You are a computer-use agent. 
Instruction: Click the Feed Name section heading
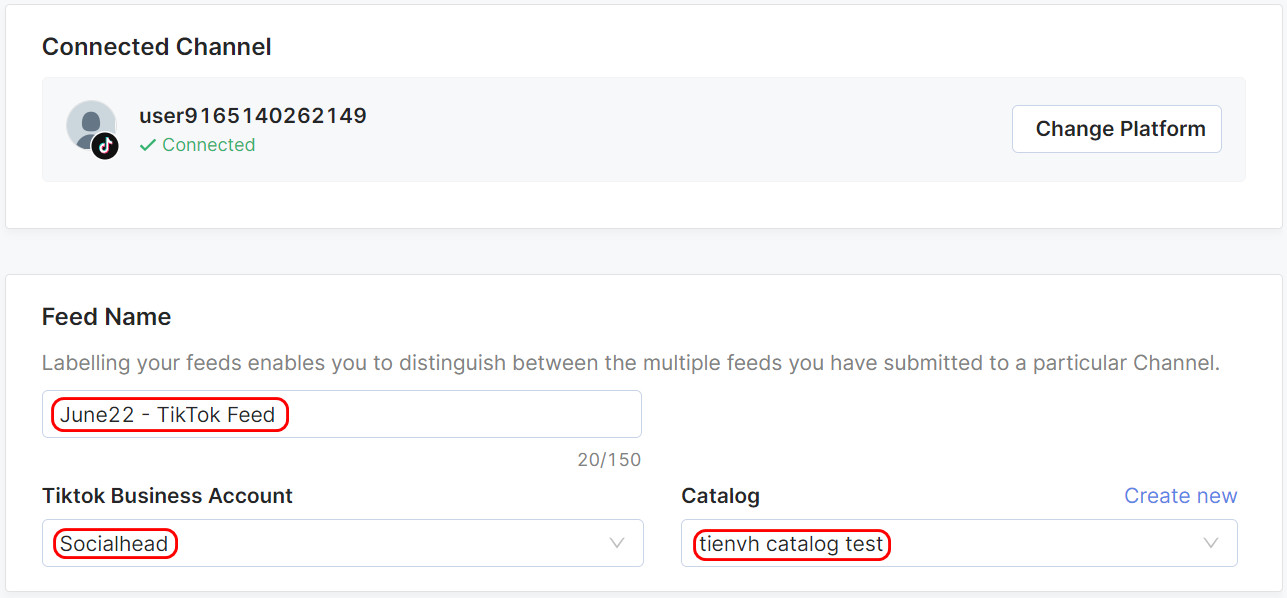click(x=106, y=317)
